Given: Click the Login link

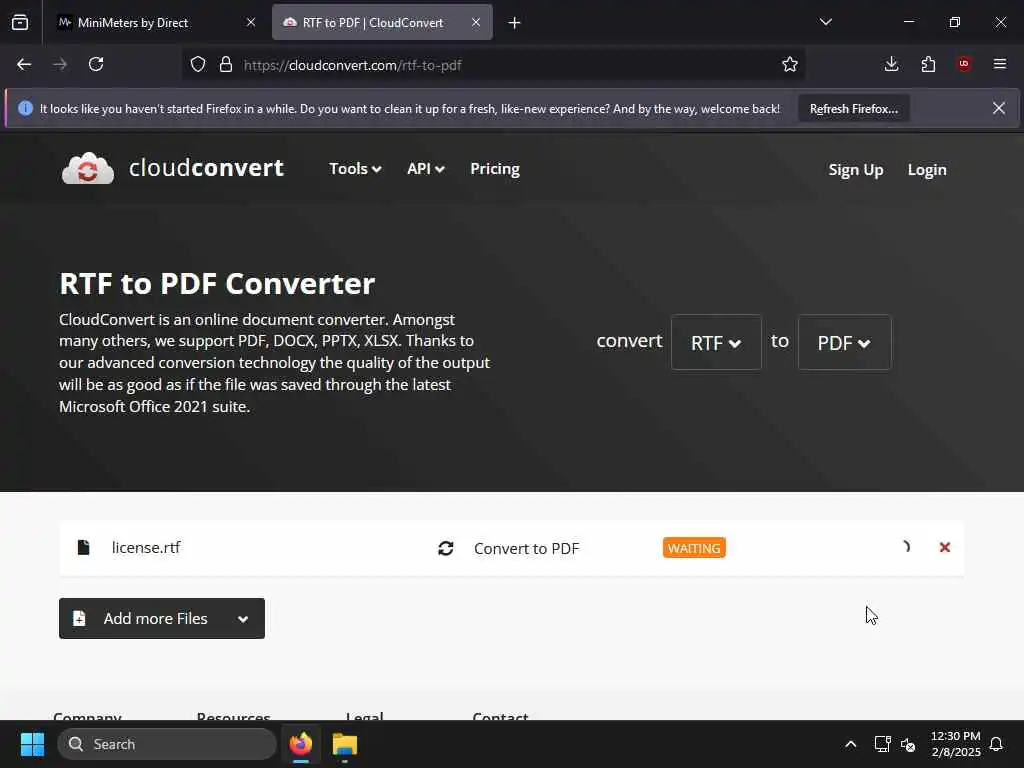Looking at the screenshot, I should pyautogui.click(x=927, y=170).
